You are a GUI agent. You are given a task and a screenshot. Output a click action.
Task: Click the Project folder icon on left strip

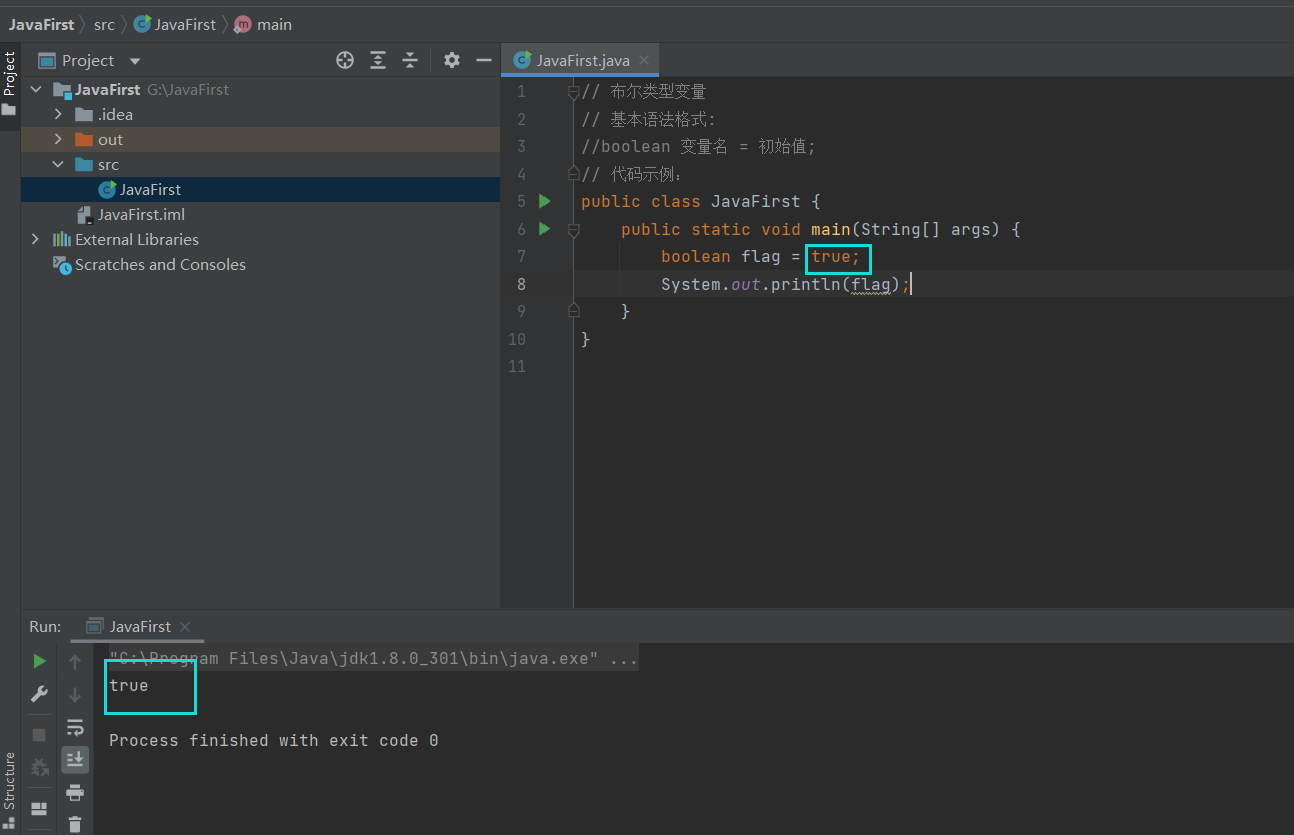[9, 110]
